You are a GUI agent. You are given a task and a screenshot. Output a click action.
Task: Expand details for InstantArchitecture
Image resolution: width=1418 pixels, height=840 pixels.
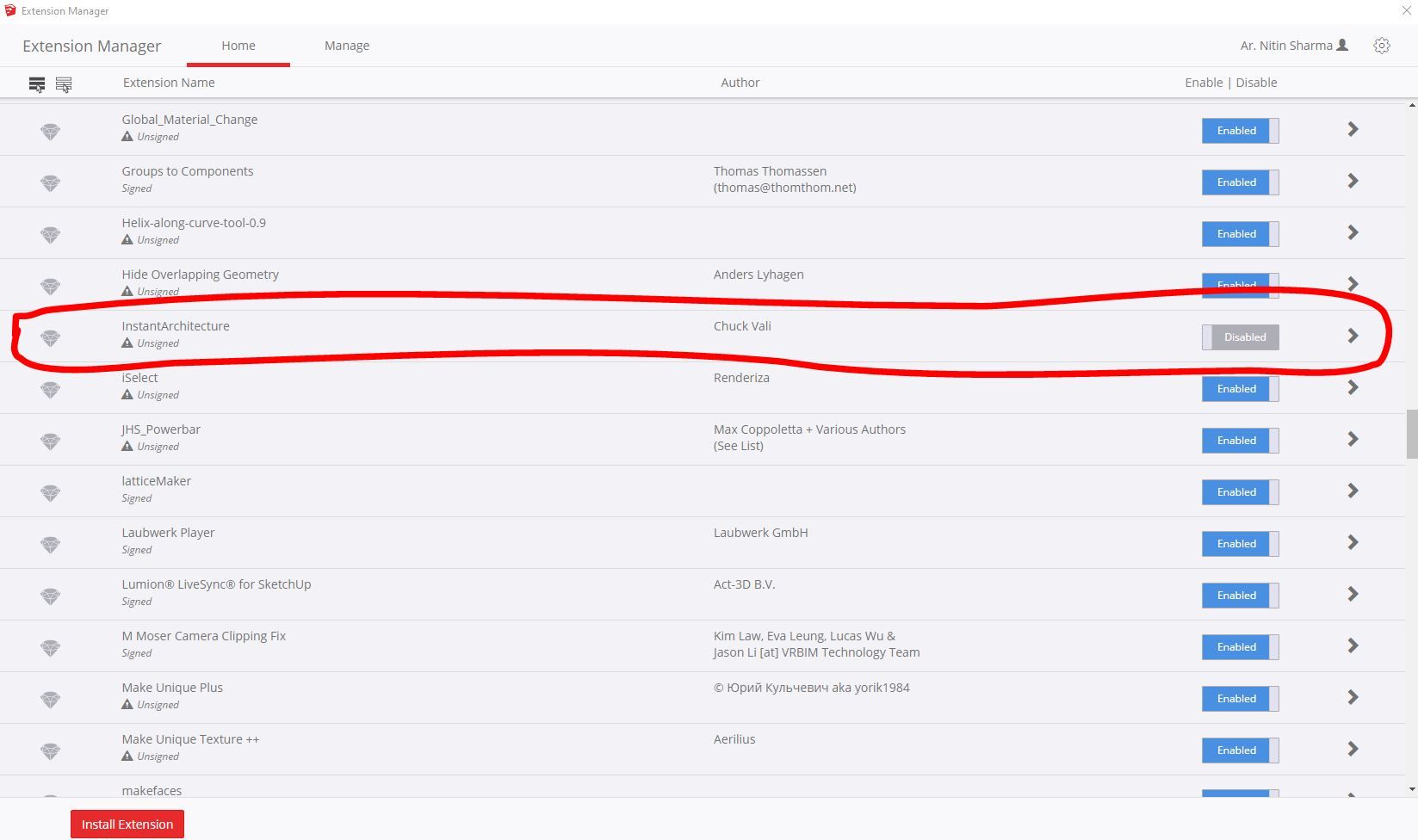pos(1353,336)
